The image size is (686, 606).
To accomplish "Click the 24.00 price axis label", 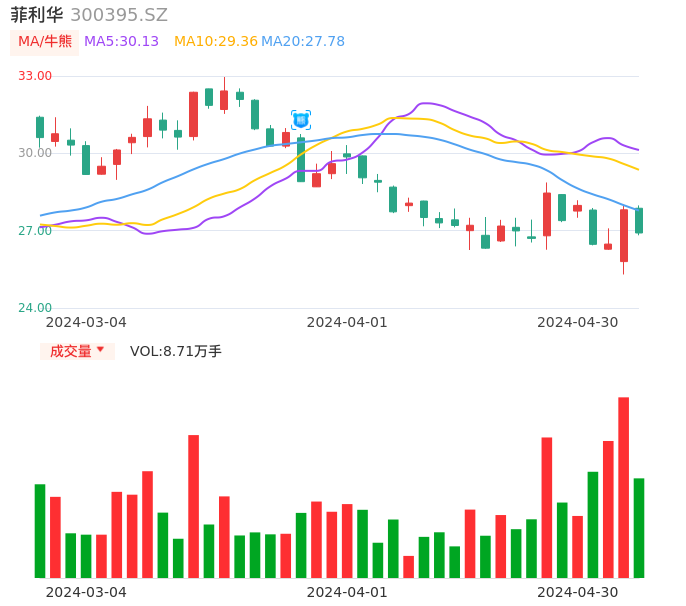I will coord(35,308).
